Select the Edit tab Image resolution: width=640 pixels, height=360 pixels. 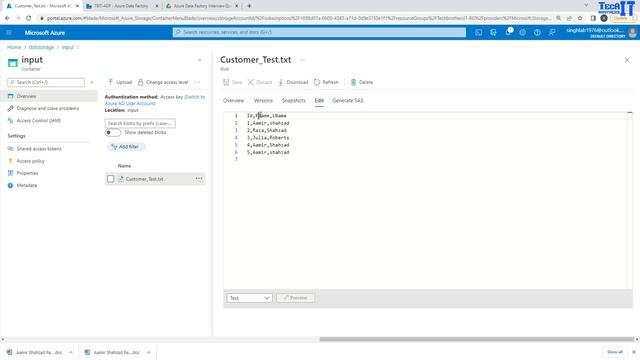[x=319, y=100]
